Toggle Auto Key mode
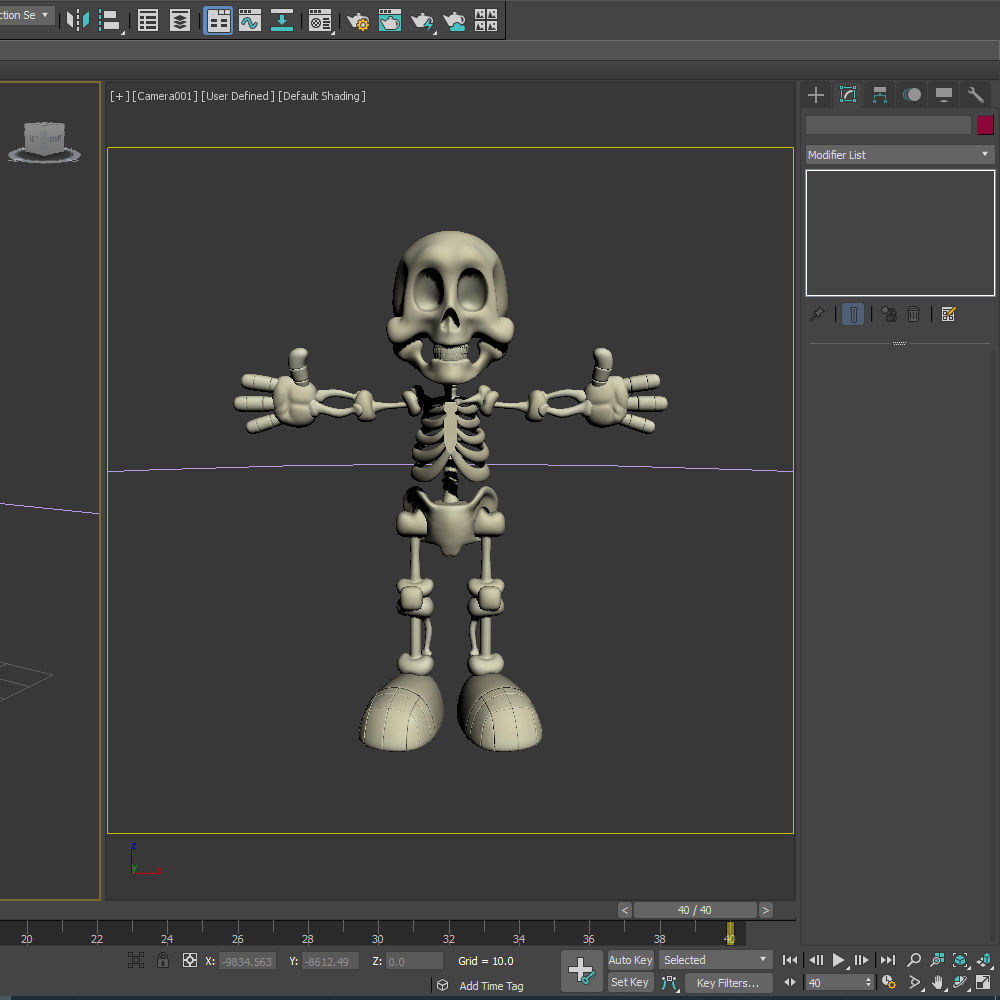1000x1000 pixels. tap(630, 960)
